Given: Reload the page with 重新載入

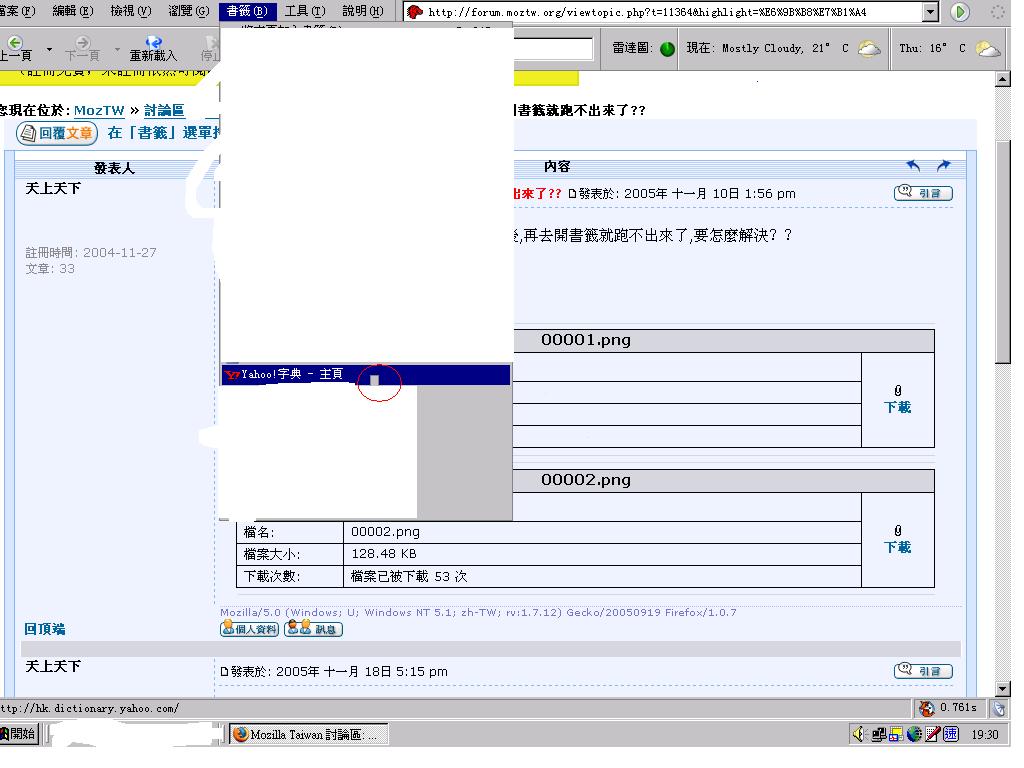Looking at the screenshot, I should 153,49.
